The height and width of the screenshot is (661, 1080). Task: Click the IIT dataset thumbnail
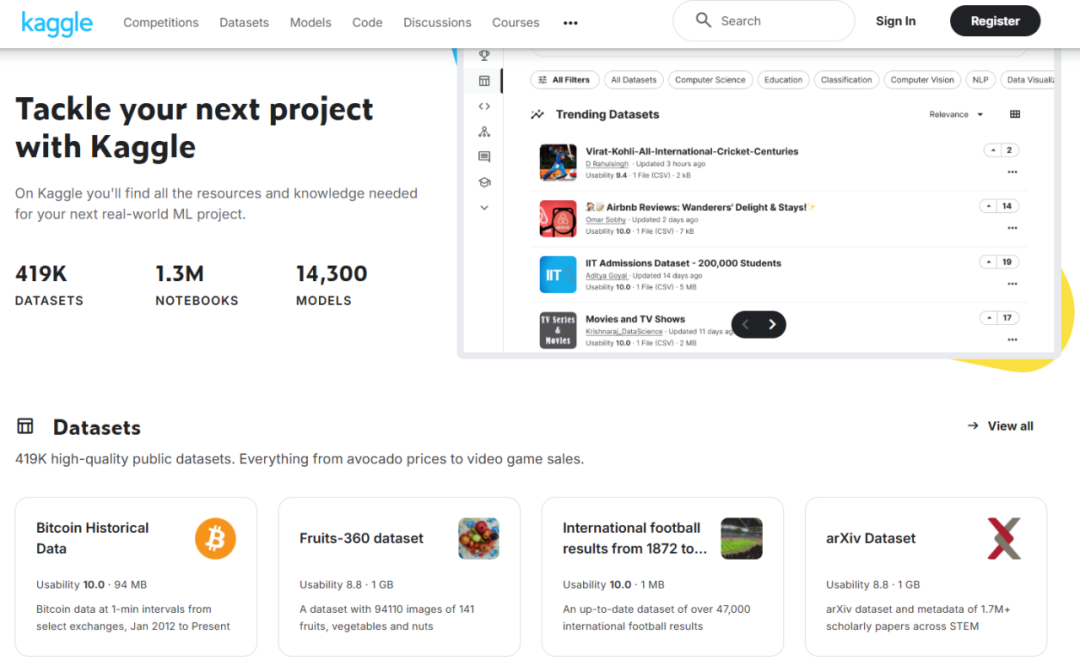coord(558,274)
